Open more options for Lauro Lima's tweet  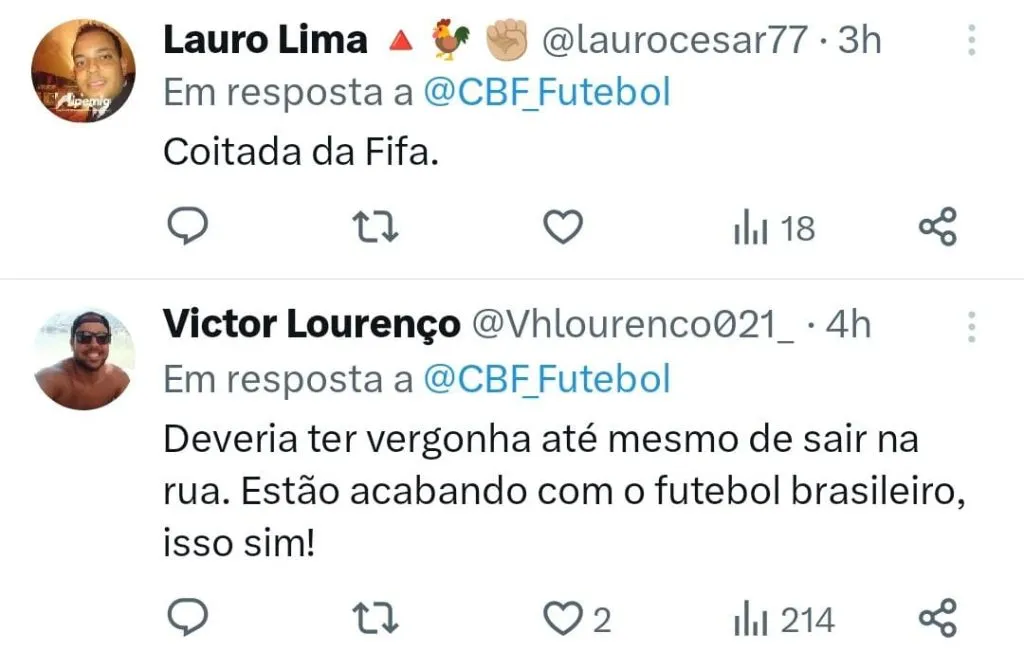point(972,40)
